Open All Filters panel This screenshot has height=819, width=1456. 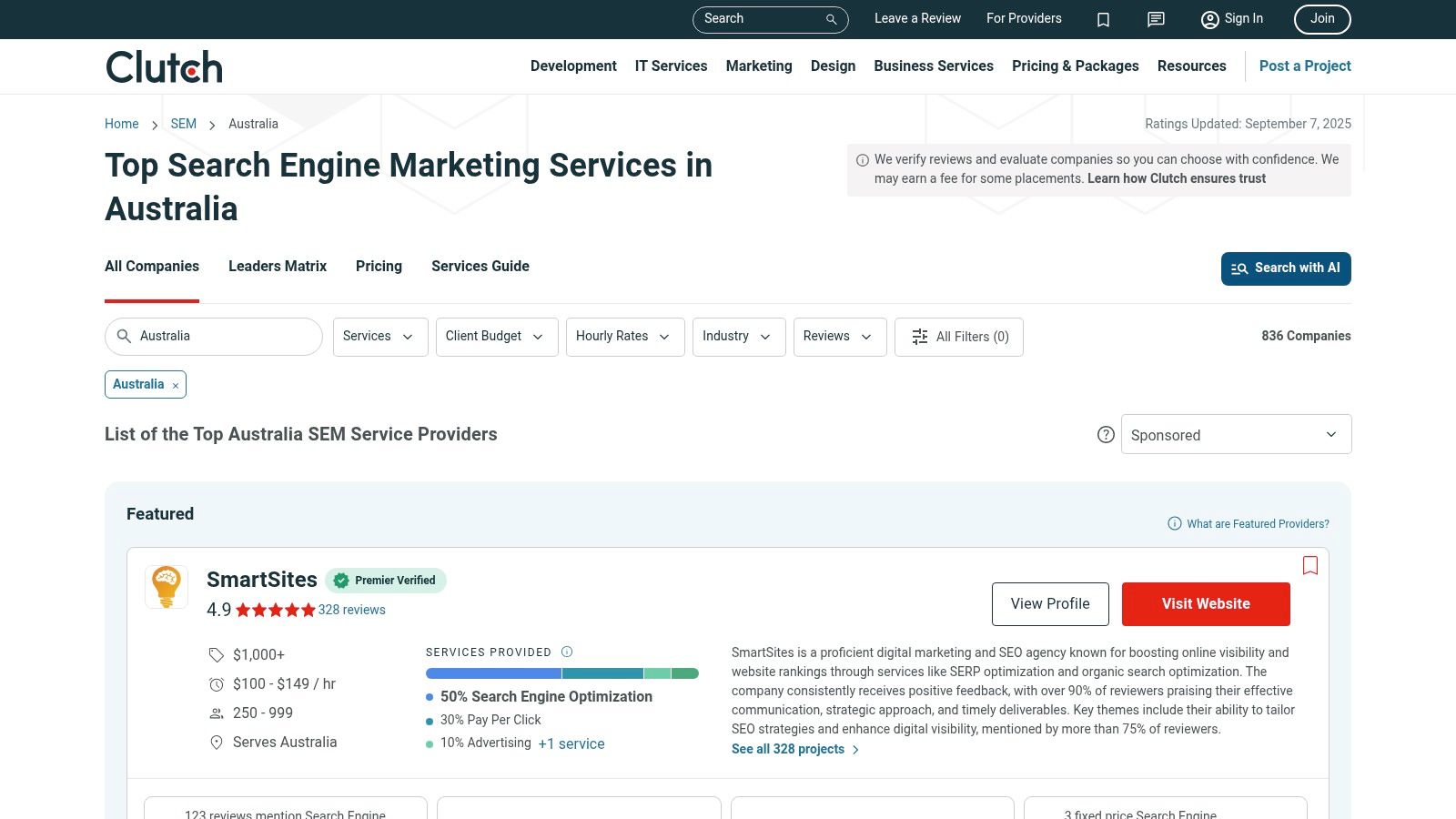[x=959, y=337]
